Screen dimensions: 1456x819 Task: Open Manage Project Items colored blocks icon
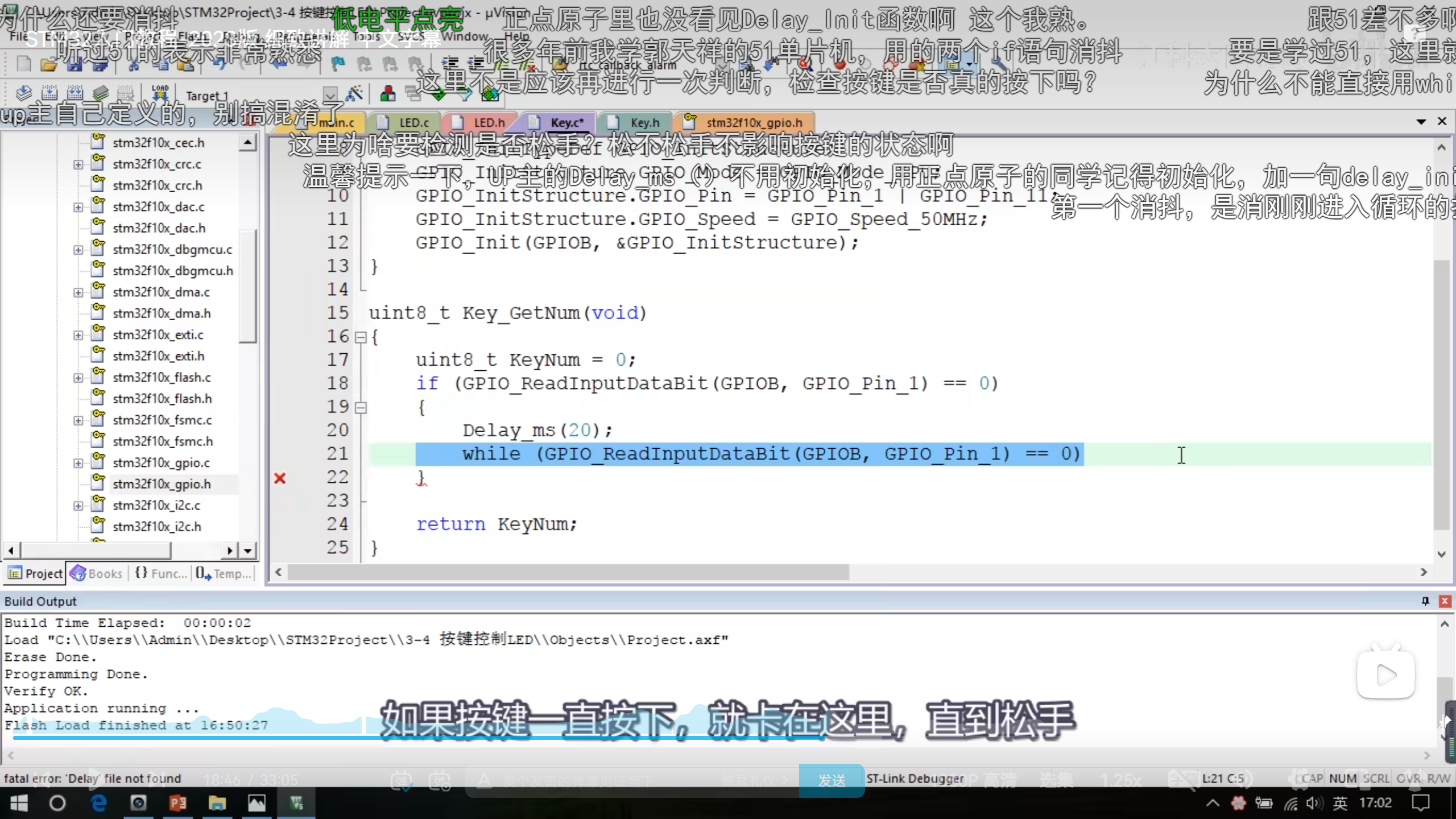(x=388, y=94)
